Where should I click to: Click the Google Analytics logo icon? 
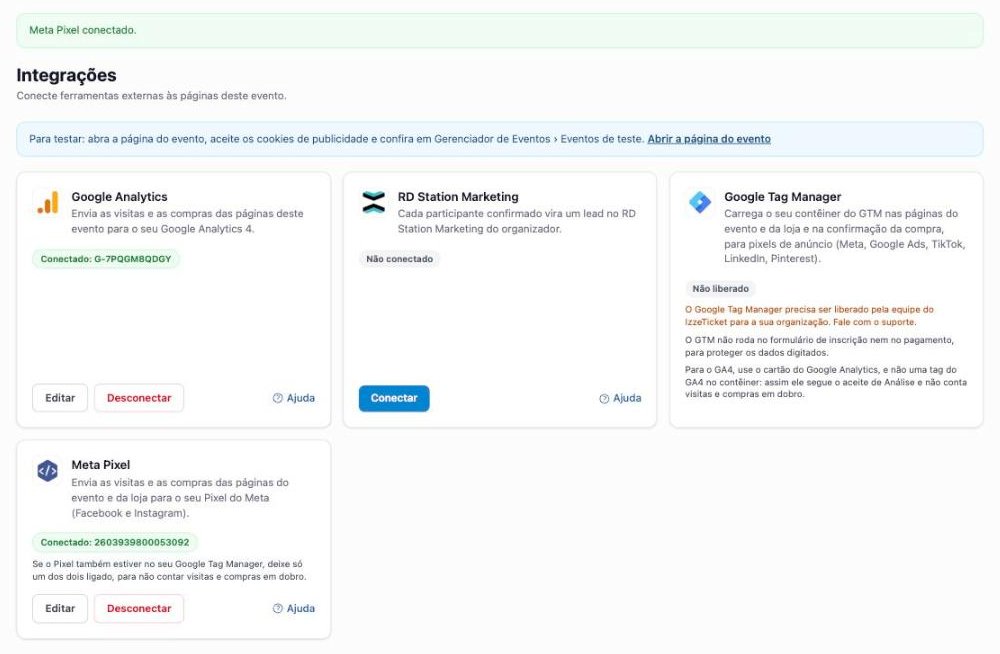48,202
